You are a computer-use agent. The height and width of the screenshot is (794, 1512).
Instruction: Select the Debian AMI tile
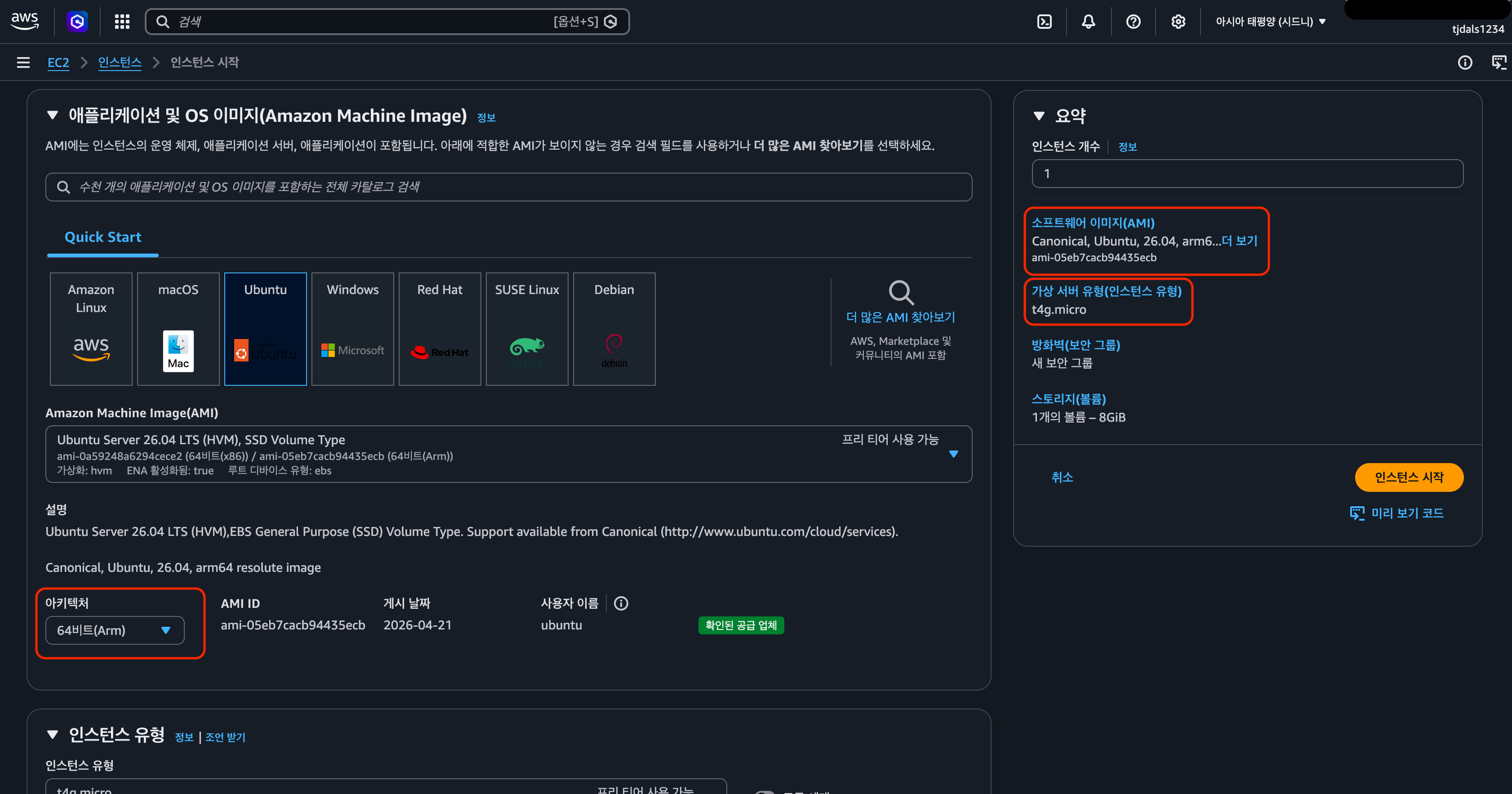[x=614, y=329]
